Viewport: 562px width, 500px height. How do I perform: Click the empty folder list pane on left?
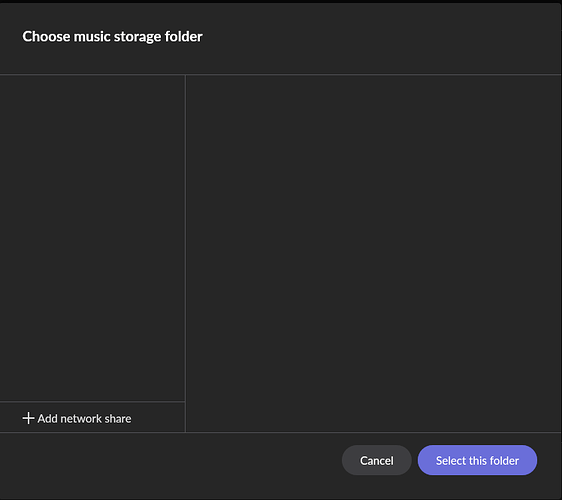[92, 238]
